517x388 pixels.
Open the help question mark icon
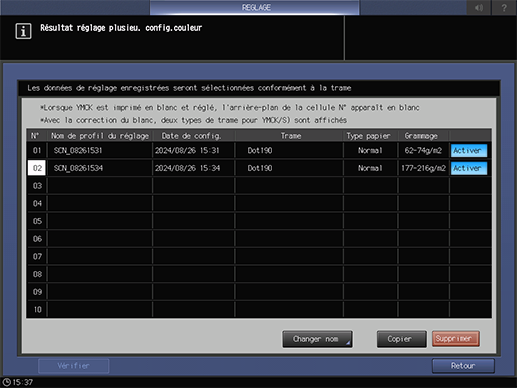coord(504,7)
